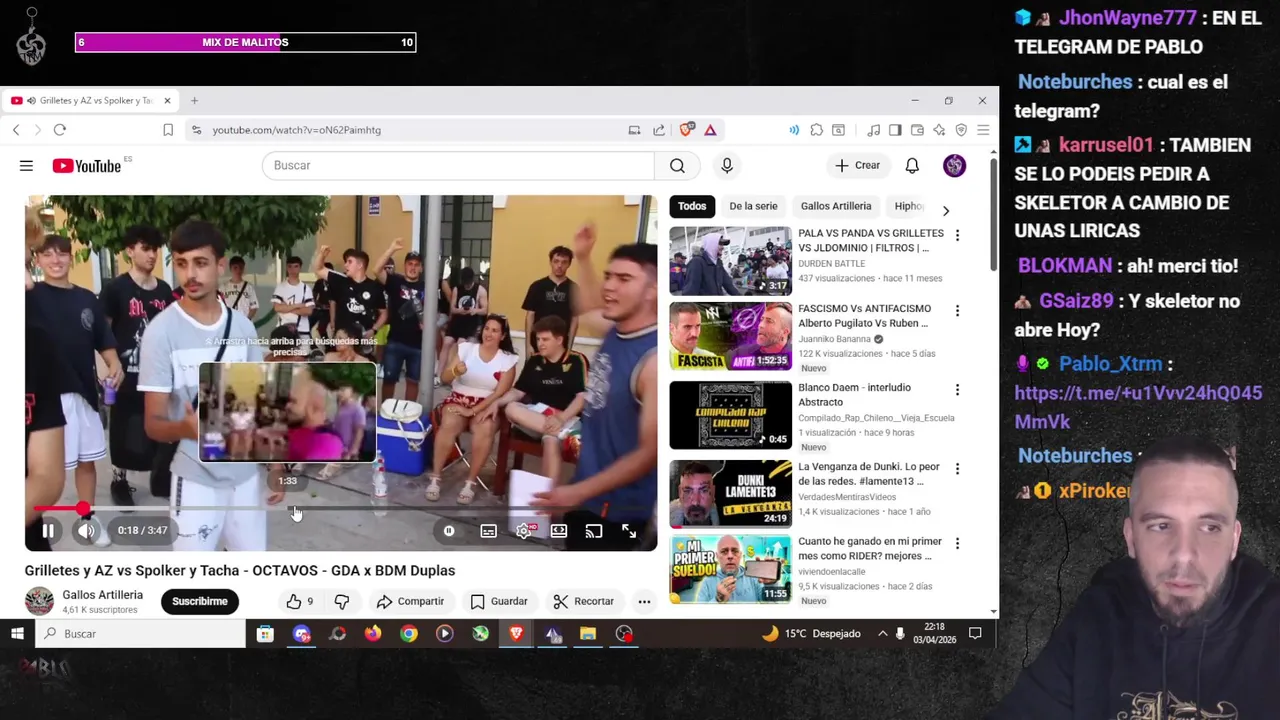Mute the video volume speaker icon

coord(86,531)
